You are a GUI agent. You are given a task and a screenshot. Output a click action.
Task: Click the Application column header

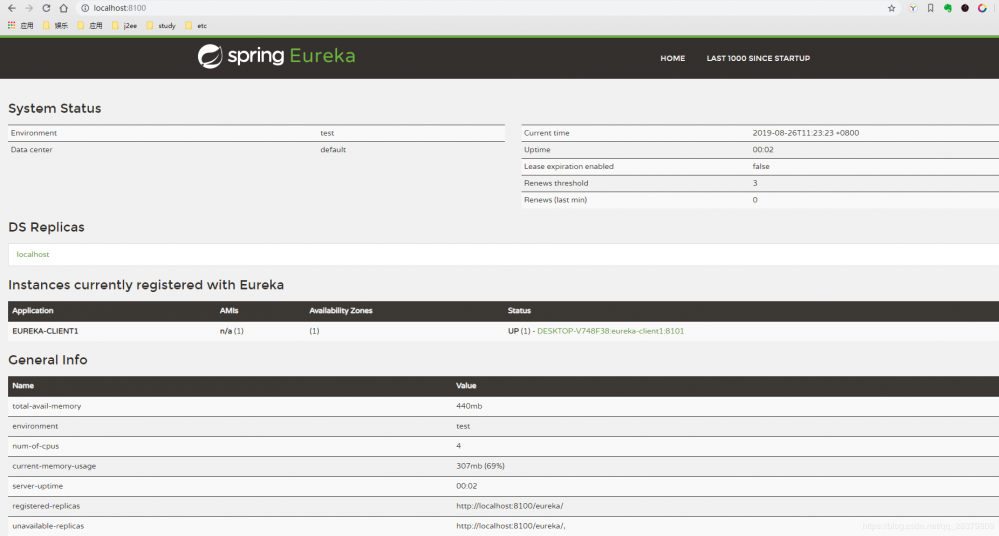coord(32,310)
